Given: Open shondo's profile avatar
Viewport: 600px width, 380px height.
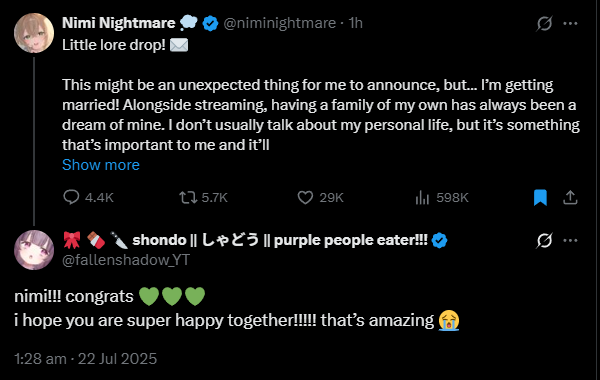Looking at the screenshot, I should pyautogui.click(x=34, y=250).
